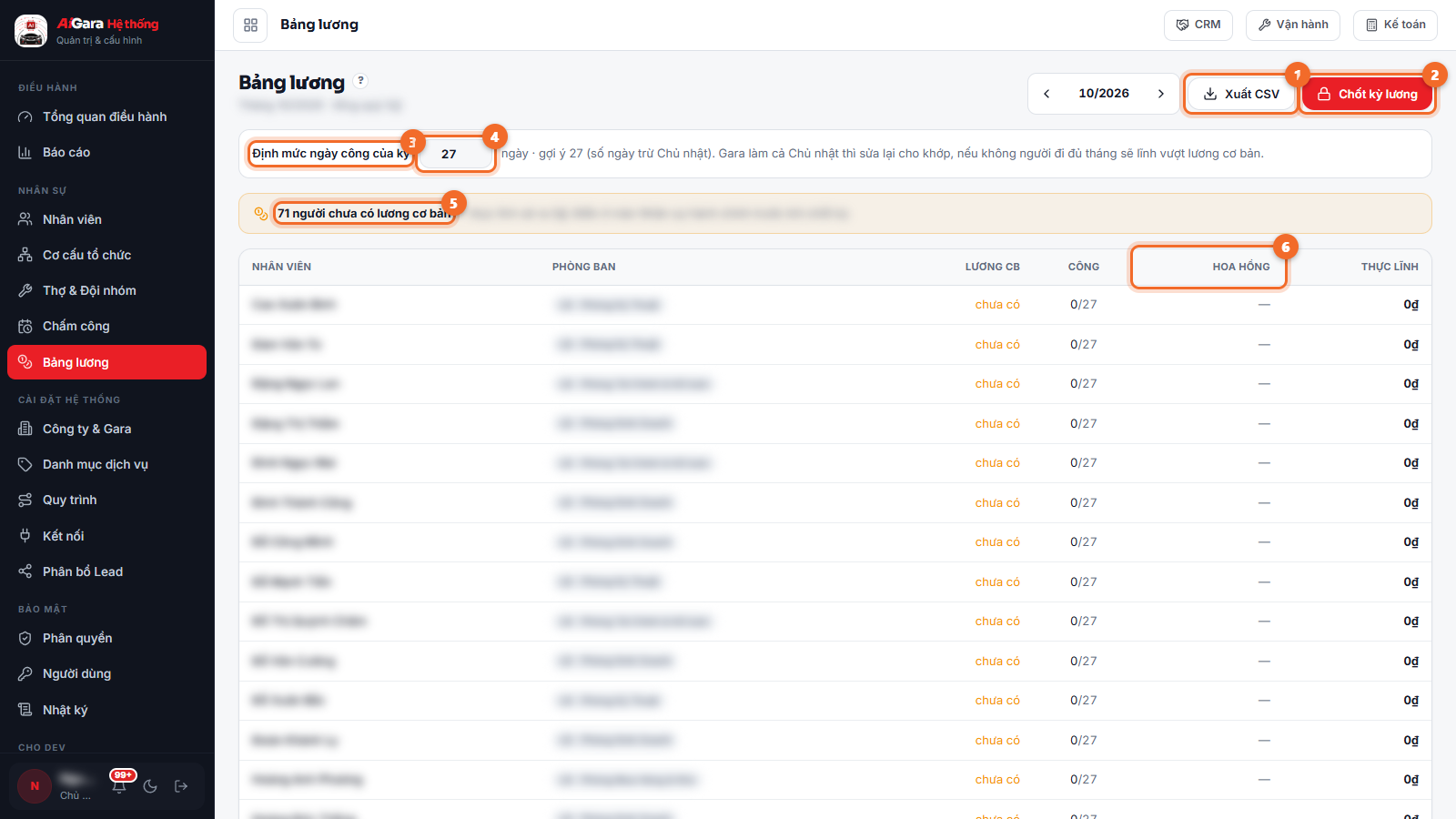Go to next month with right chevron
This screenshot has width=1456, height=819.
pos(1161,94)
